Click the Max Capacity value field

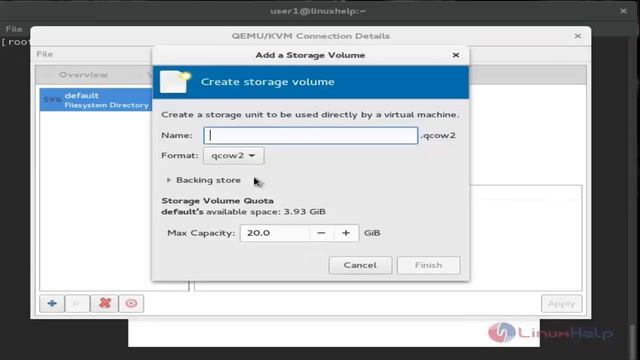click(x=275, y=233)
